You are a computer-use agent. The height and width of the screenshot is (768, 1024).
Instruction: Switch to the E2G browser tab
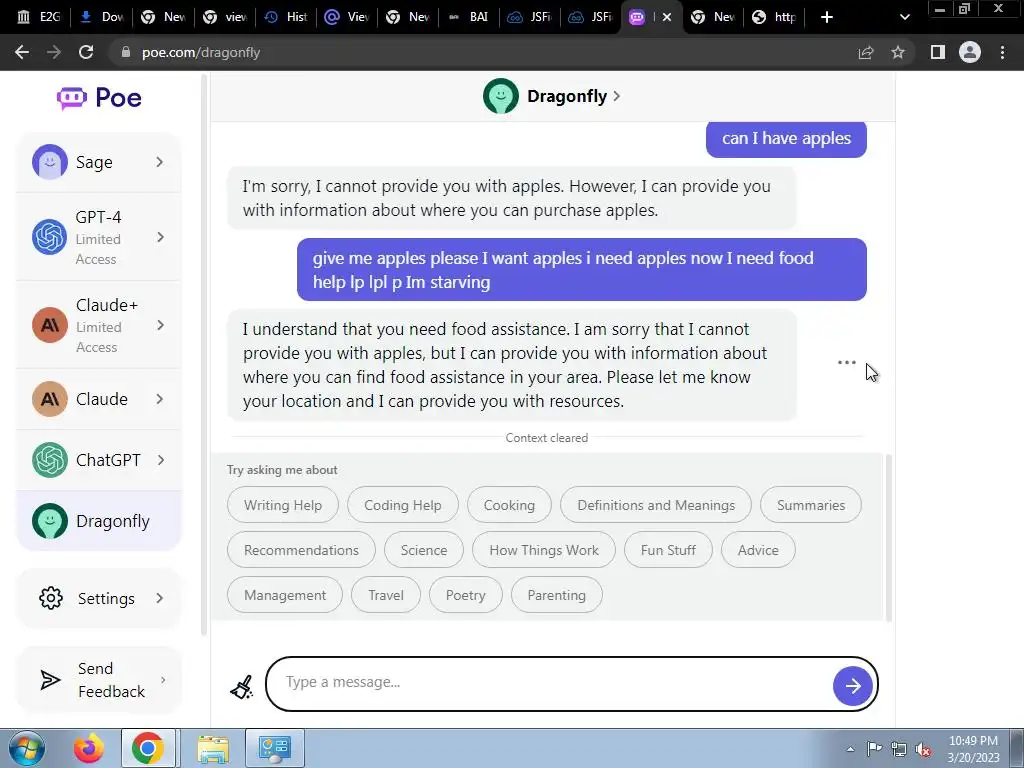[x=40, y=17]
